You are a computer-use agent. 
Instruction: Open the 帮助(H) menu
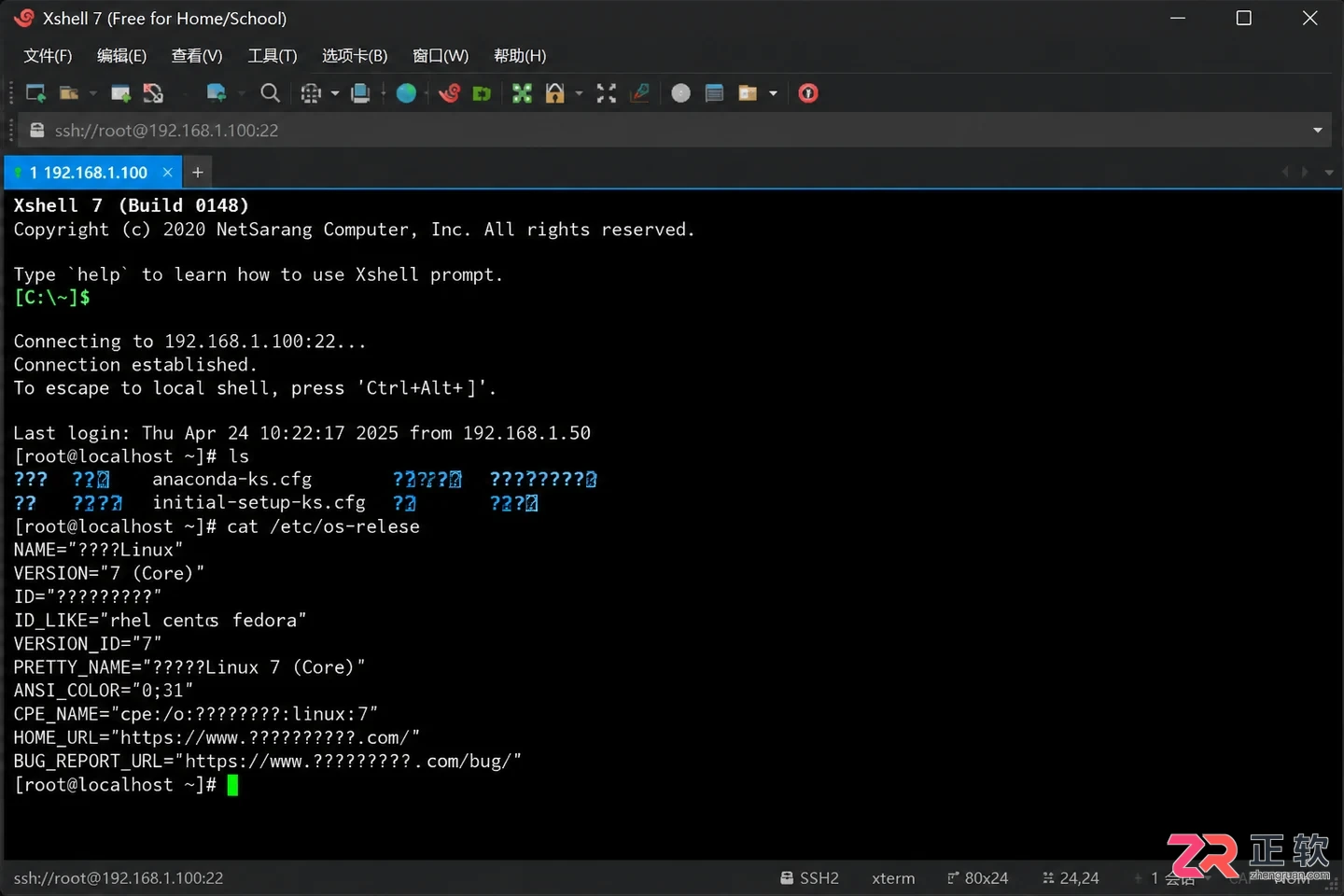click(520, 56)
